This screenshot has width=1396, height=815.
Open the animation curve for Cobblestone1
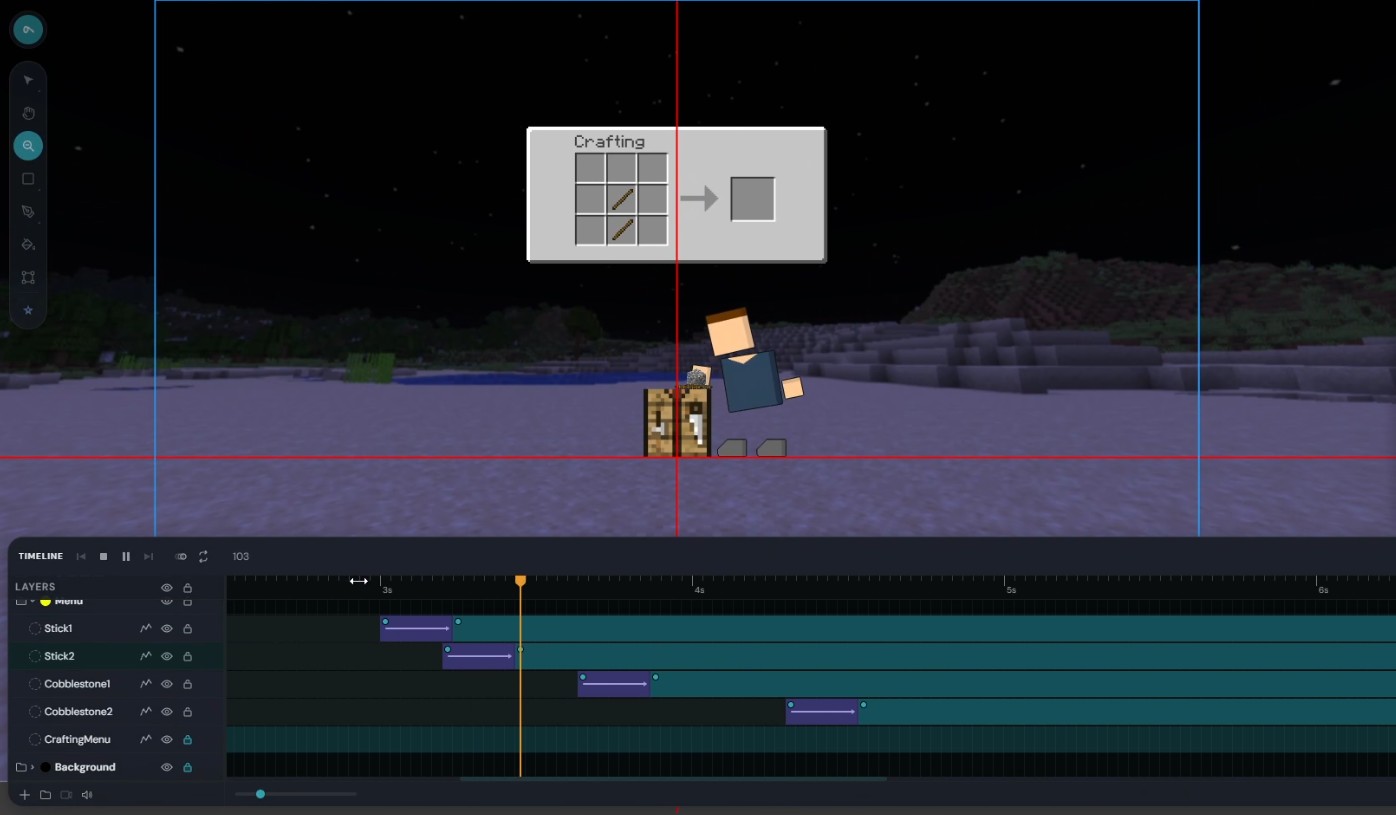146,684
